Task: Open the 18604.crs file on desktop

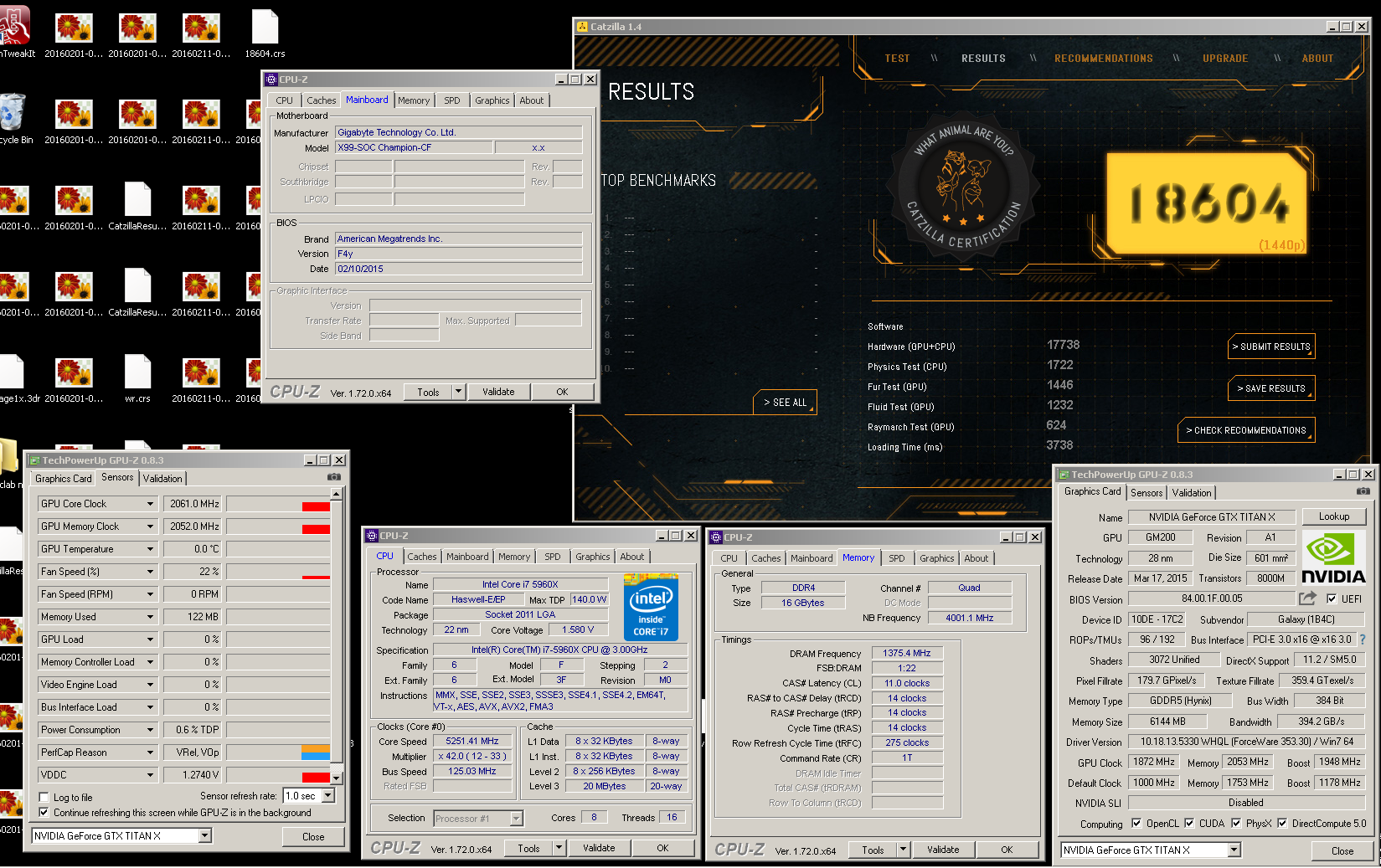Action: (x=265, y=33)
